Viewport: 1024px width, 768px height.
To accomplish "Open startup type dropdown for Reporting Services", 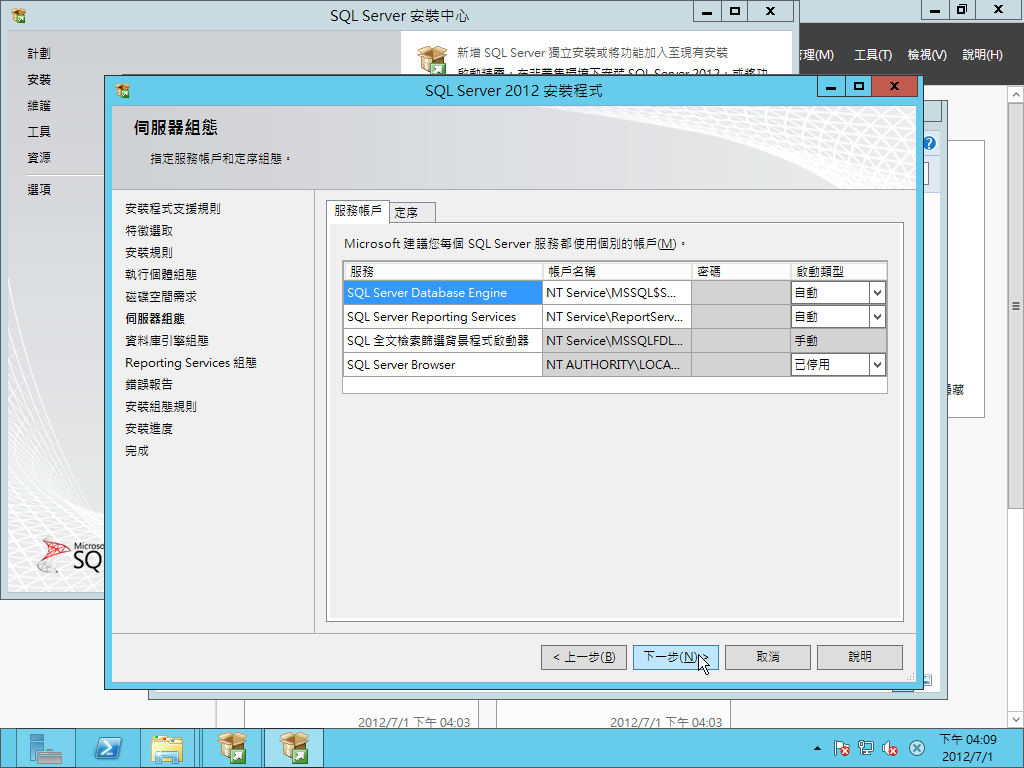I will 877,317.
